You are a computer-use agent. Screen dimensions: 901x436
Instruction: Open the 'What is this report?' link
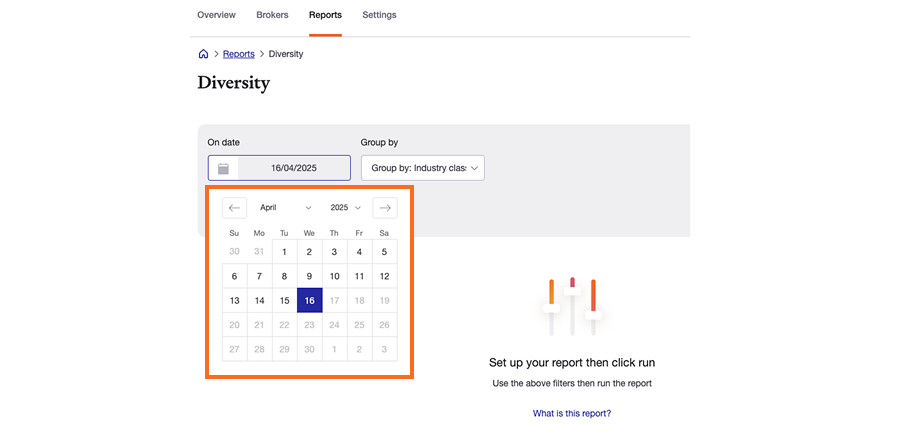pyautogui.click(x=572, y=413)
